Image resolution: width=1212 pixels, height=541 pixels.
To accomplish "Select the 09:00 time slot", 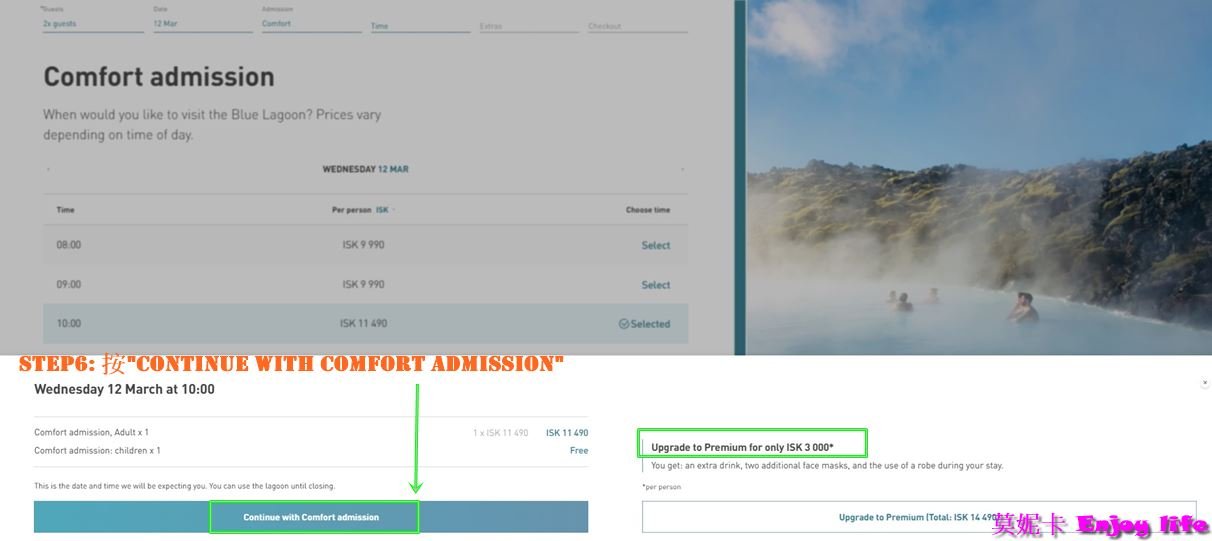I will click(655, 285).
